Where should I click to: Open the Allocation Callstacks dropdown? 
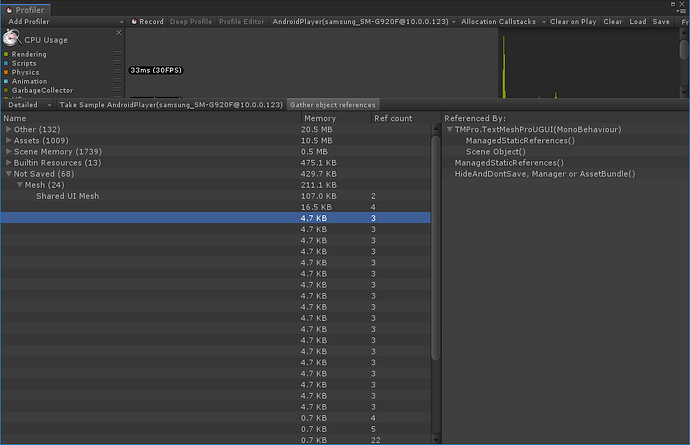[x=503, y=22]
